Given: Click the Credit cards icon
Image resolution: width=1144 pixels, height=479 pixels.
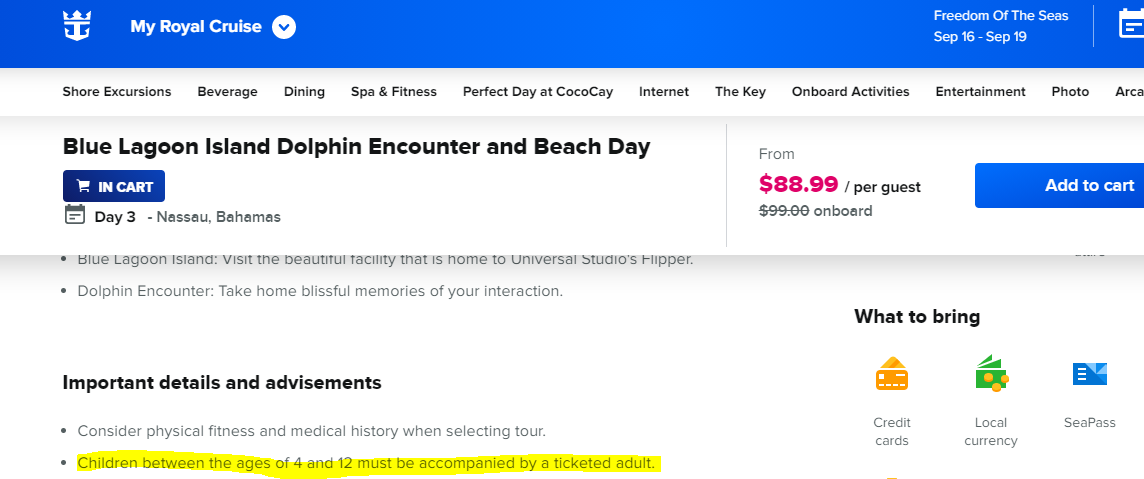Looking at the screenshot, I should coord(892,374).
